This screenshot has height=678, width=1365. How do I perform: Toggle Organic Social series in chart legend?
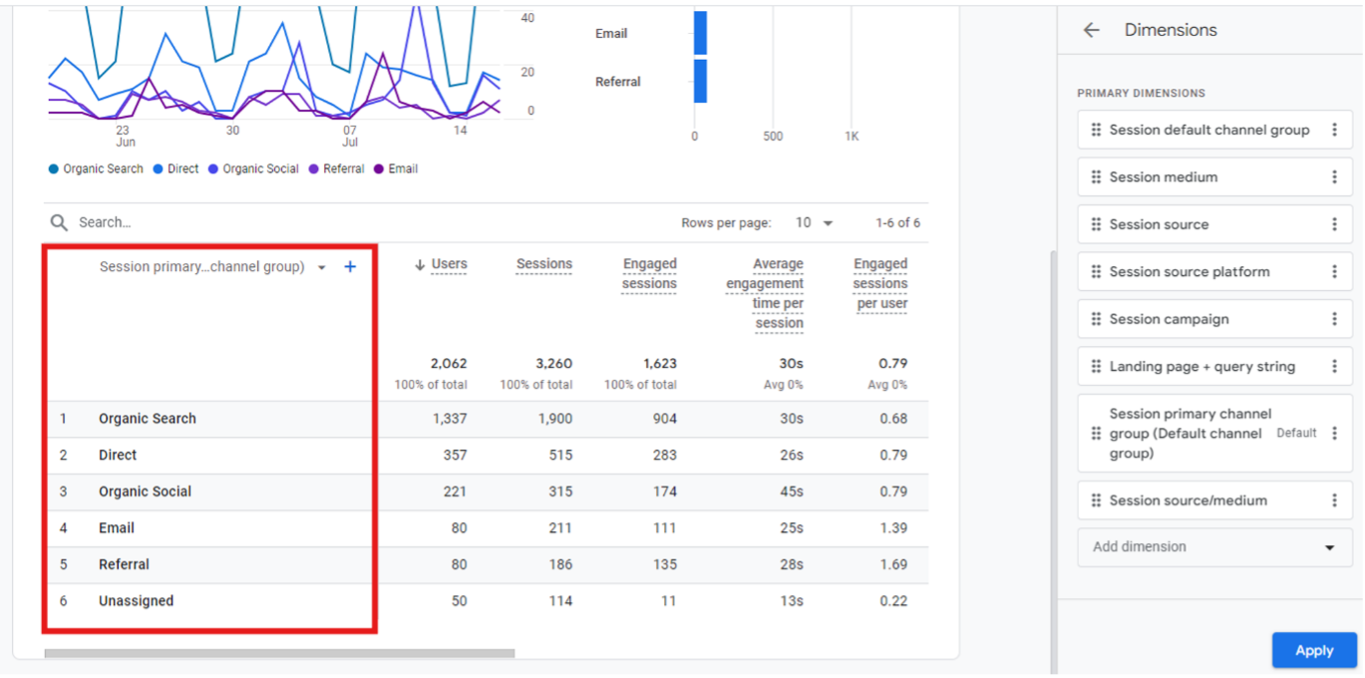coord(253,169)
